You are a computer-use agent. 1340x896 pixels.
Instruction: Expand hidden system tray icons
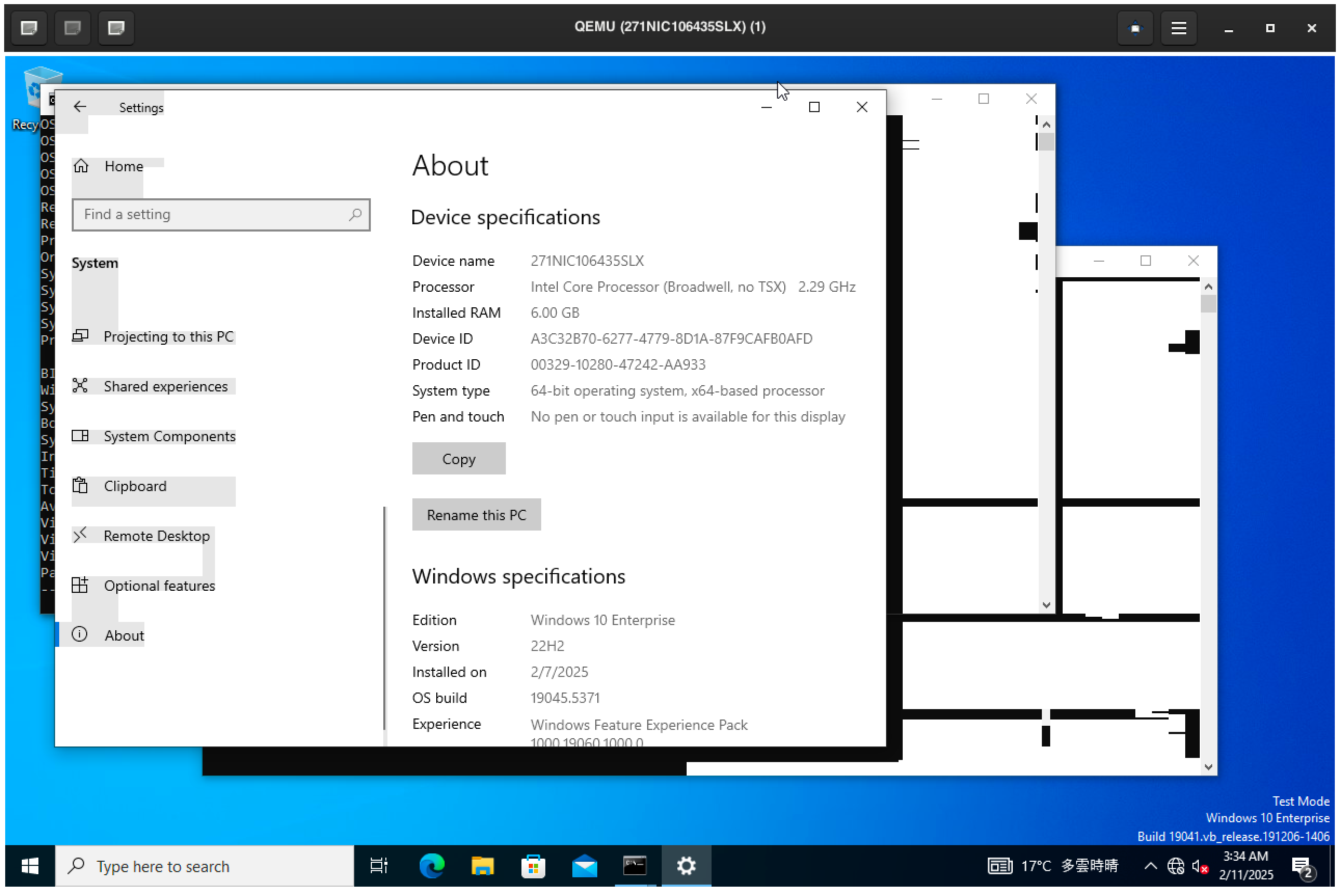click(x=1150, y=866)
